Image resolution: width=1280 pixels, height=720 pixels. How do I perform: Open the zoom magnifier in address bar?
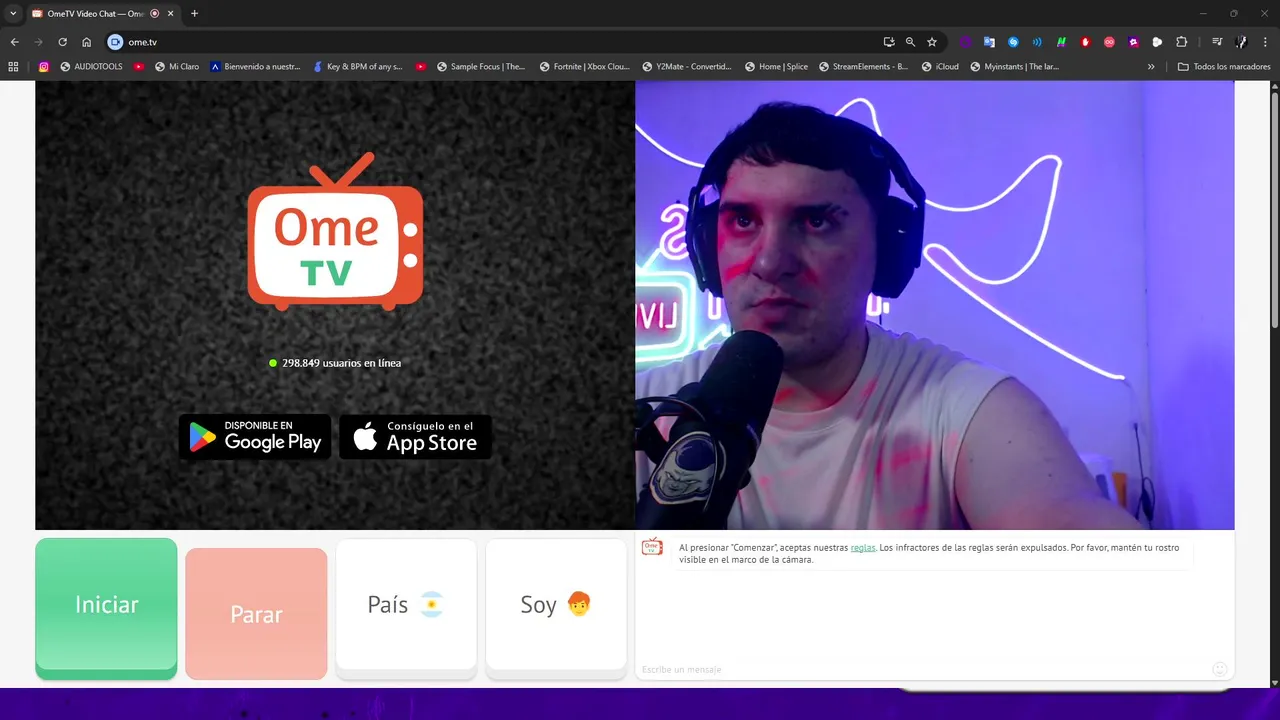tap(910, 42)
